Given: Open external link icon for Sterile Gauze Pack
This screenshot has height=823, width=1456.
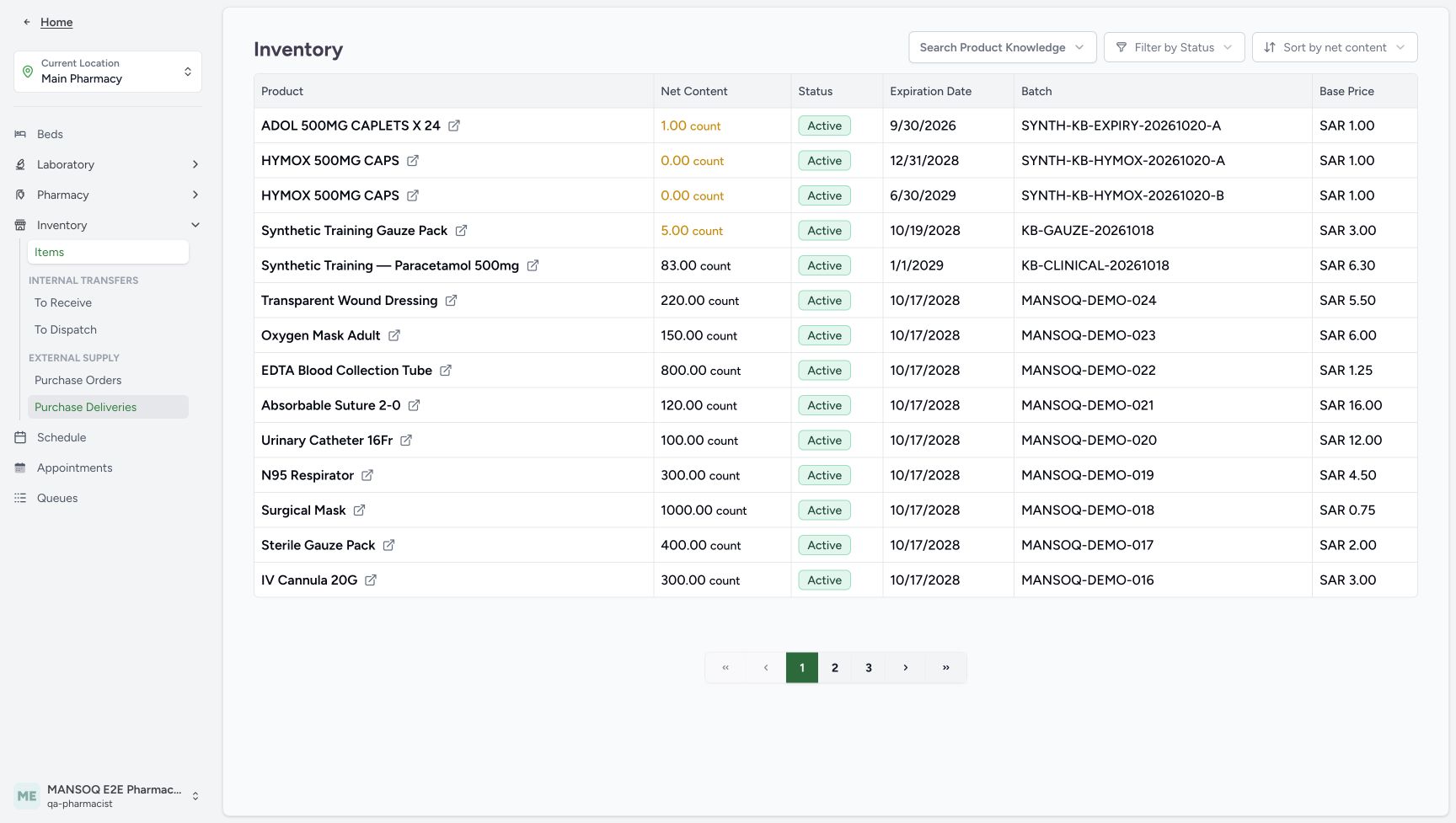Looking at the screenshot, I should (x=388, y=545).
